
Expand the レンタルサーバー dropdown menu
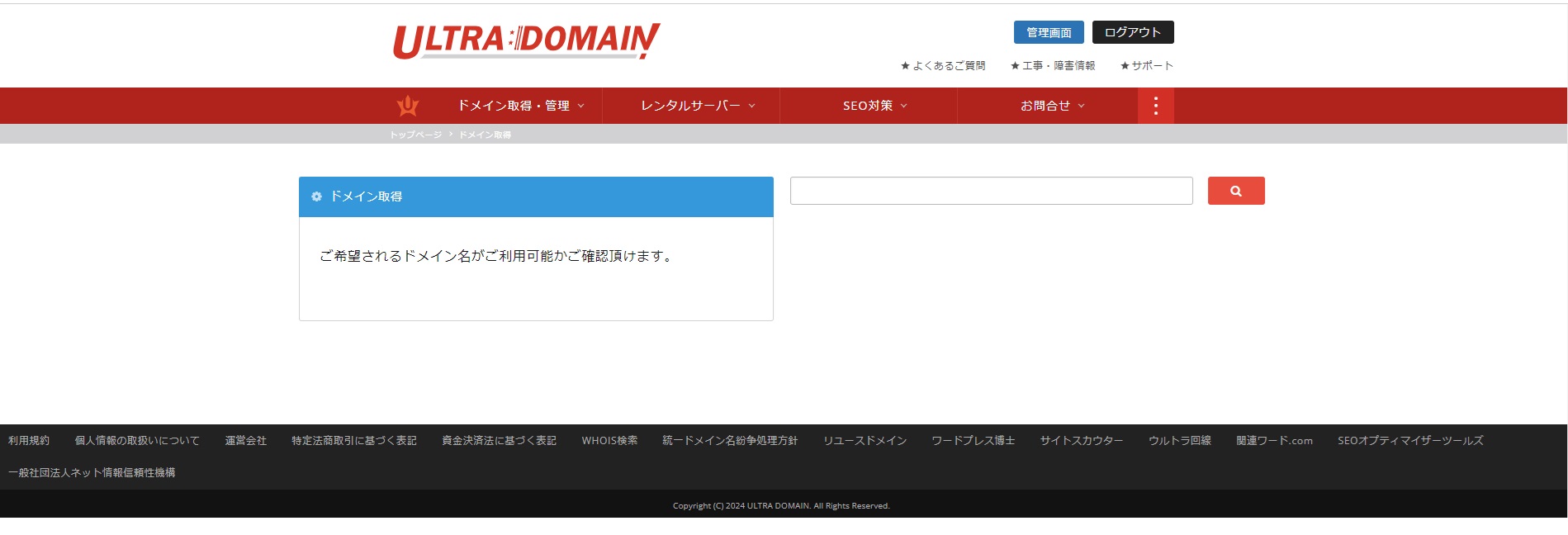pyautogui.click(x=698, y=106)
